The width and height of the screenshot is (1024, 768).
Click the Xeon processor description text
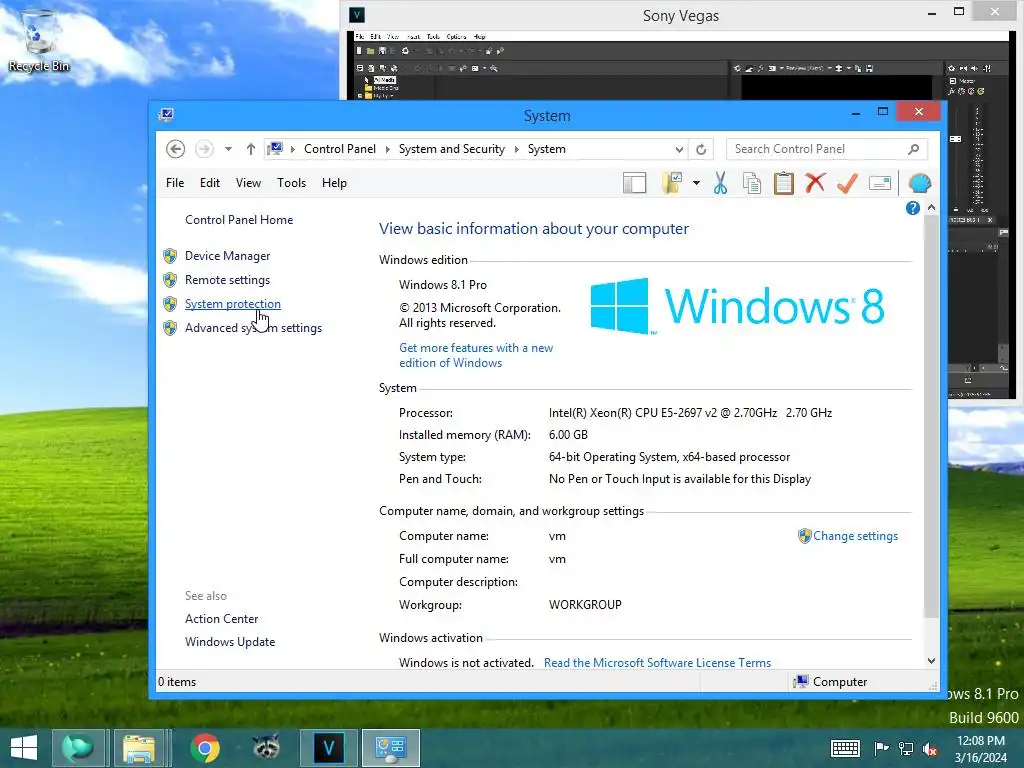click(x=690, y=413)
